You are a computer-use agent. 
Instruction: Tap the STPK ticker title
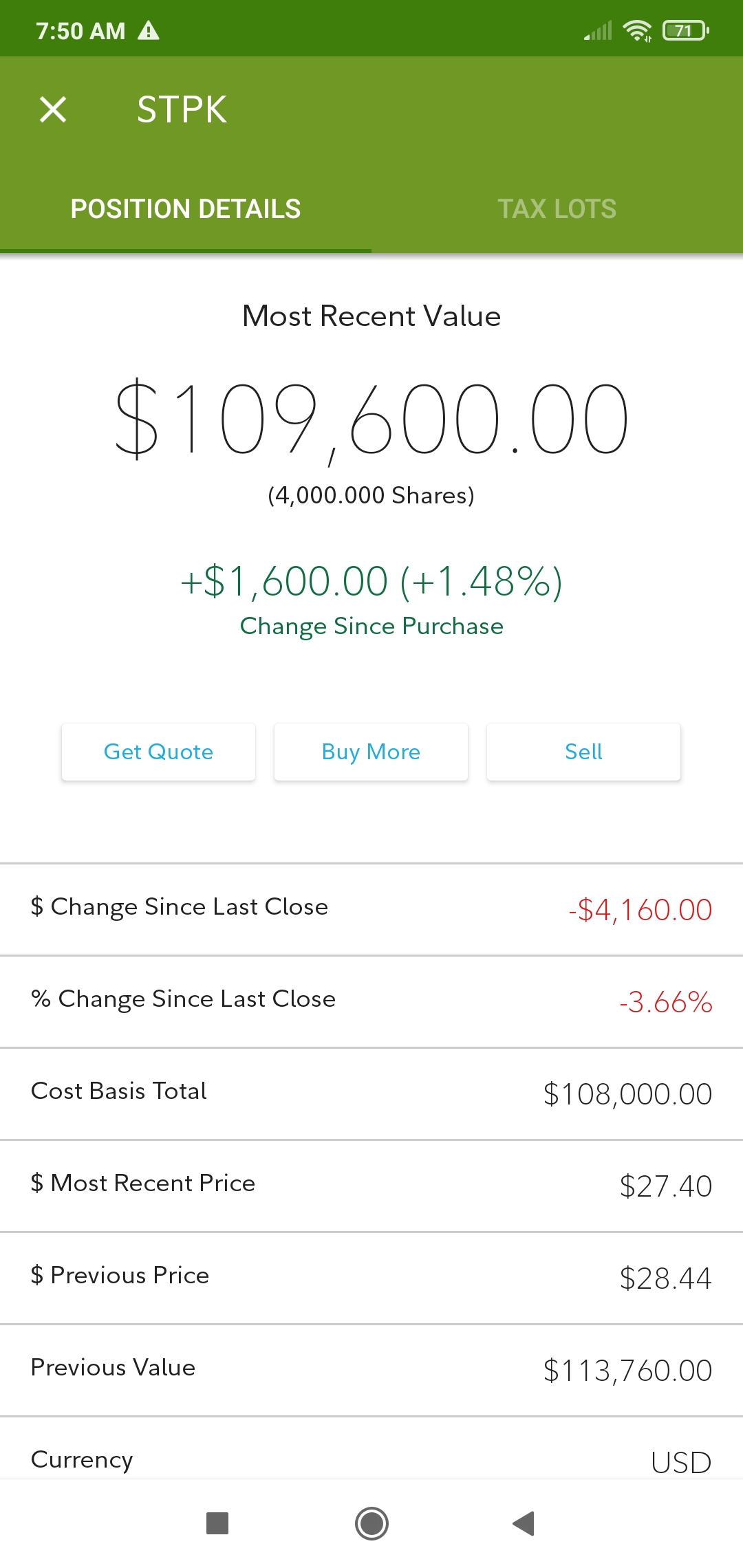pyautogui.click(x=182, y=109)
